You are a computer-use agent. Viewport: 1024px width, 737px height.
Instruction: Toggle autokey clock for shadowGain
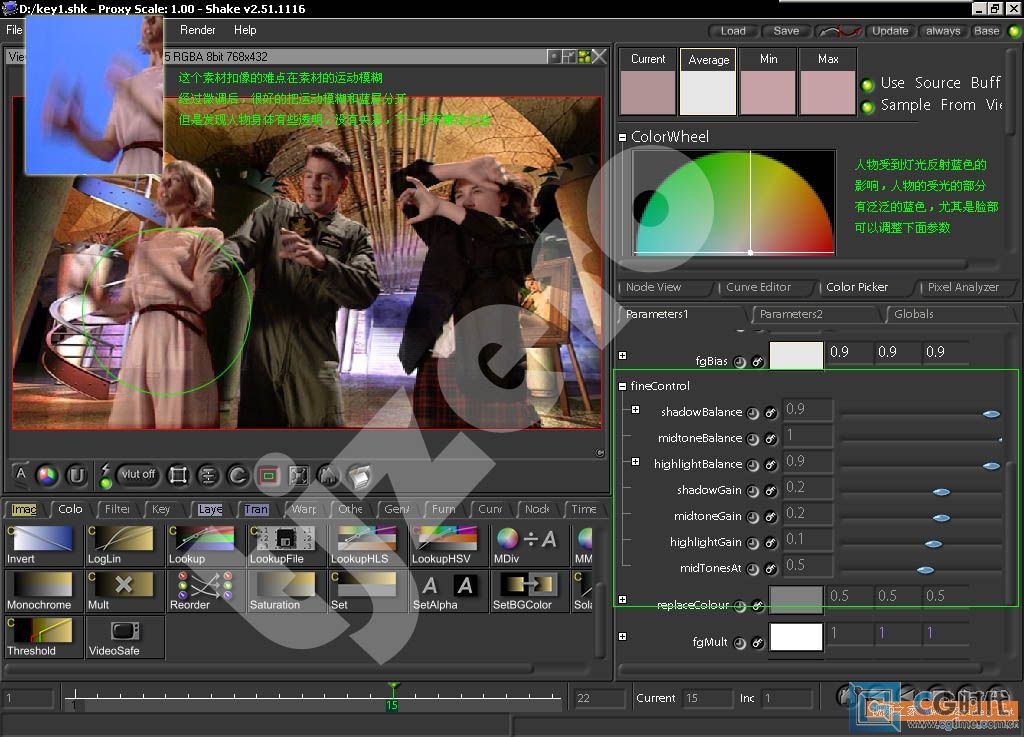753,491
